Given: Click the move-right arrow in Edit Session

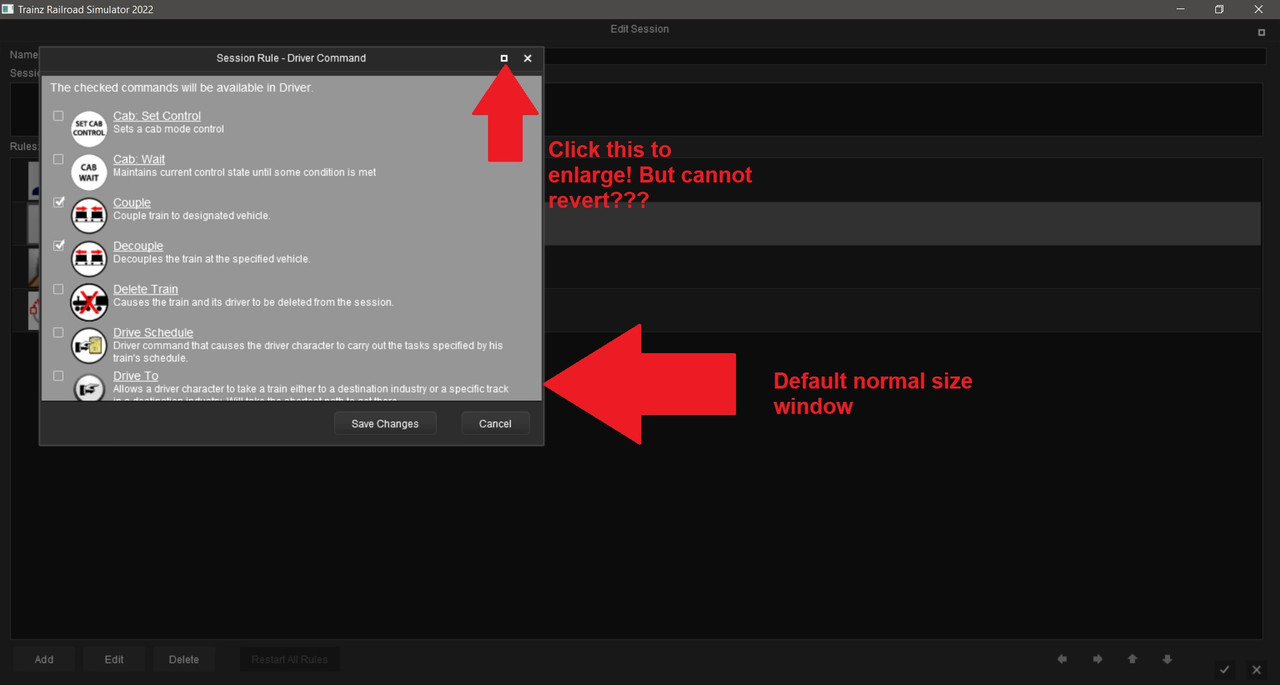Looking at the screenshot, I should click(x=1097, y=659).
